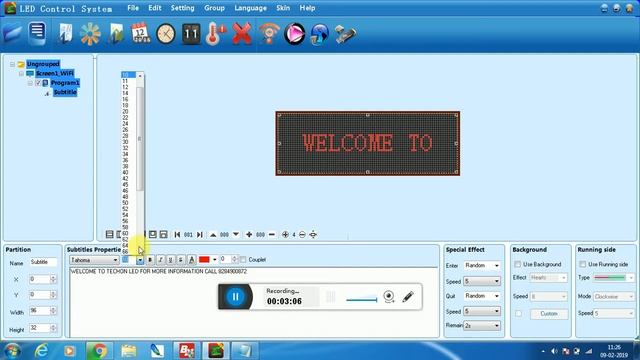Go to previous frame in preview controls
This screenshot has width=640, height=360.
pyautogui.click(x=177, y=235)
